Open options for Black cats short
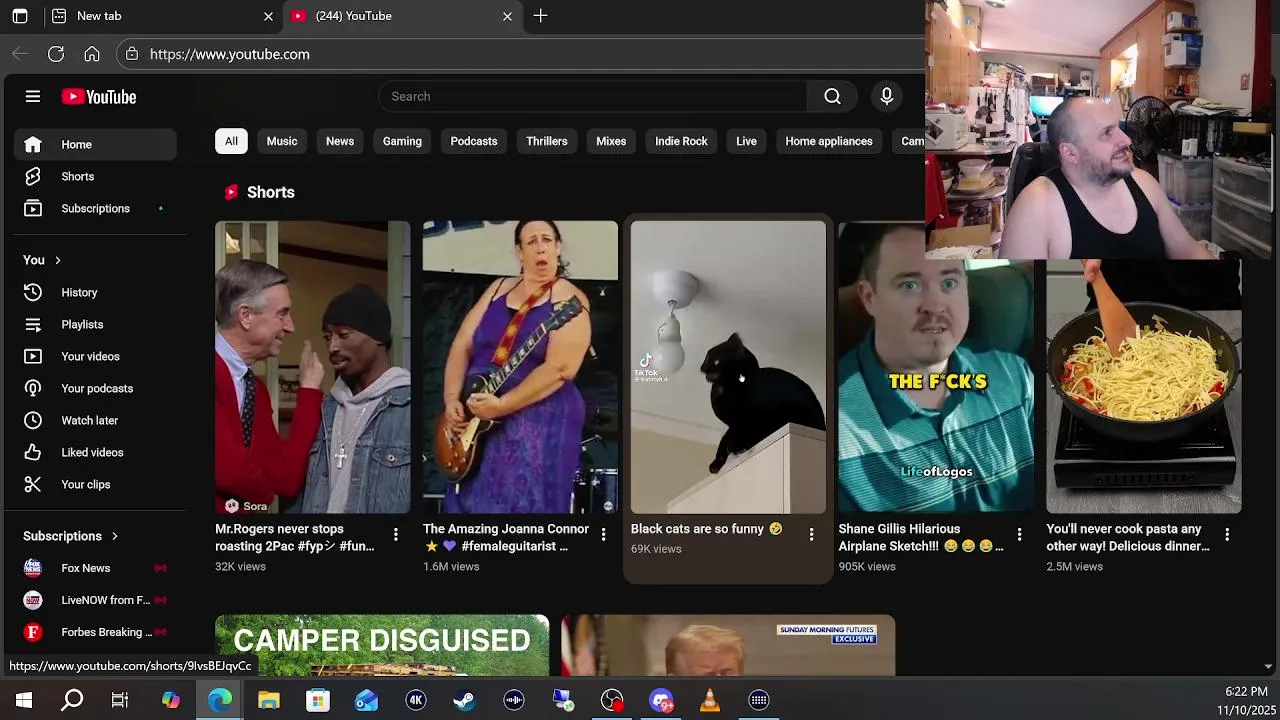This screenshot has width=1280, height=720. pos(811,535)
